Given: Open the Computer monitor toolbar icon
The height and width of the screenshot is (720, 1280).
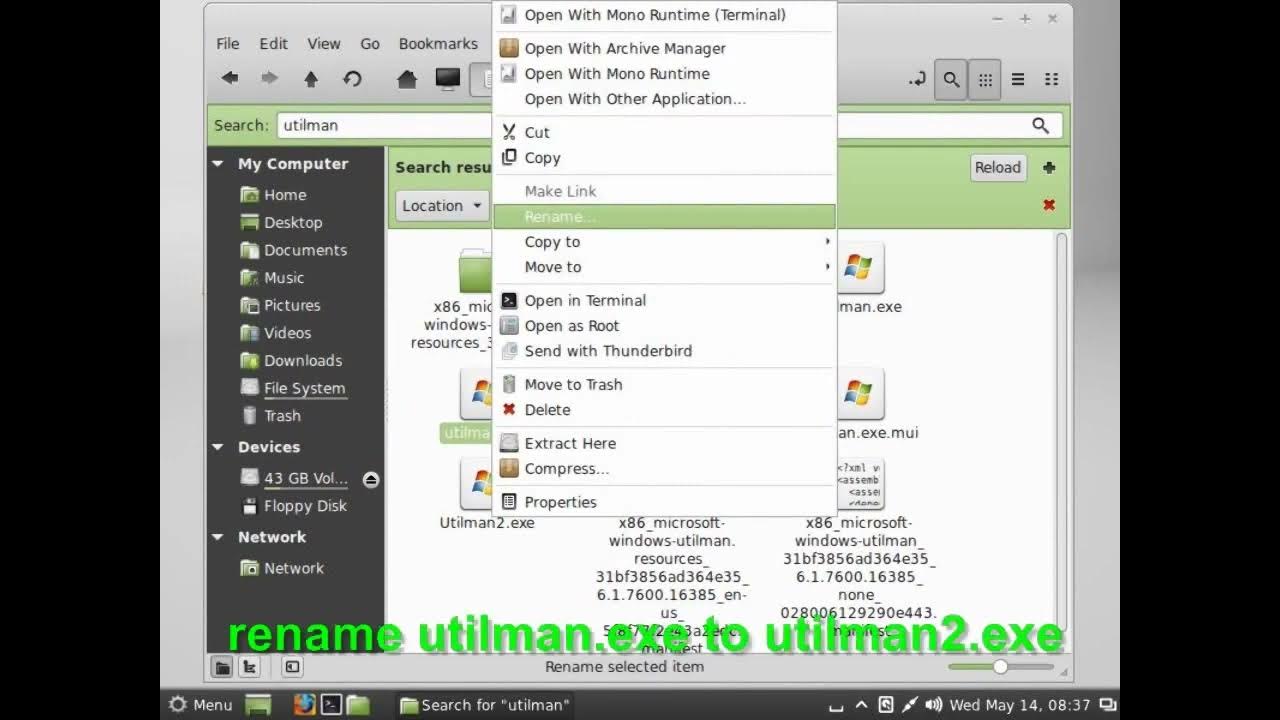Looking at the screenshot, I should (448, 78).
